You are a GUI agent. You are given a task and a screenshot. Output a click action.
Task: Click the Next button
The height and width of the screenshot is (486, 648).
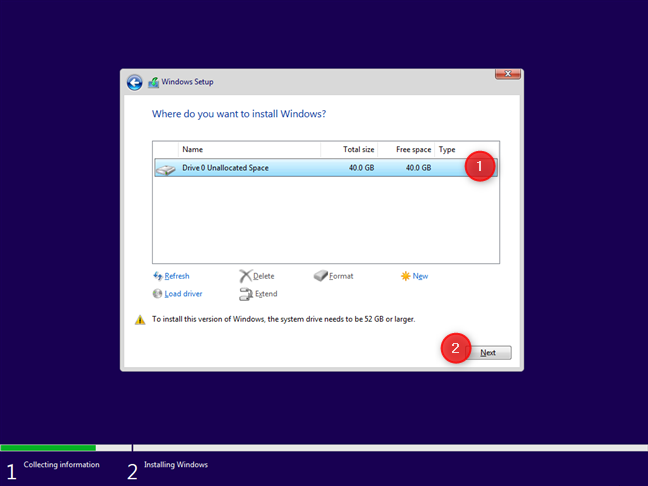(488, 353)
